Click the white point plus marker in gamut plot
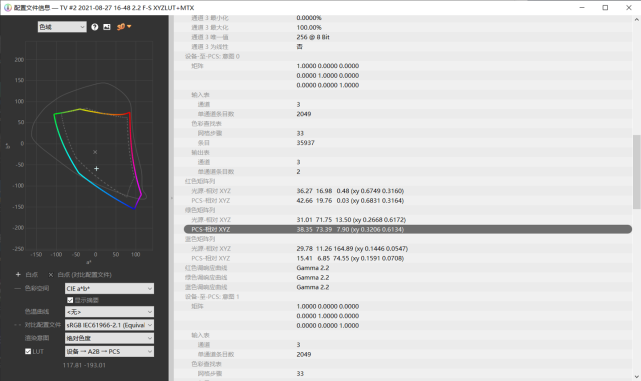 (x=96, y=168)
